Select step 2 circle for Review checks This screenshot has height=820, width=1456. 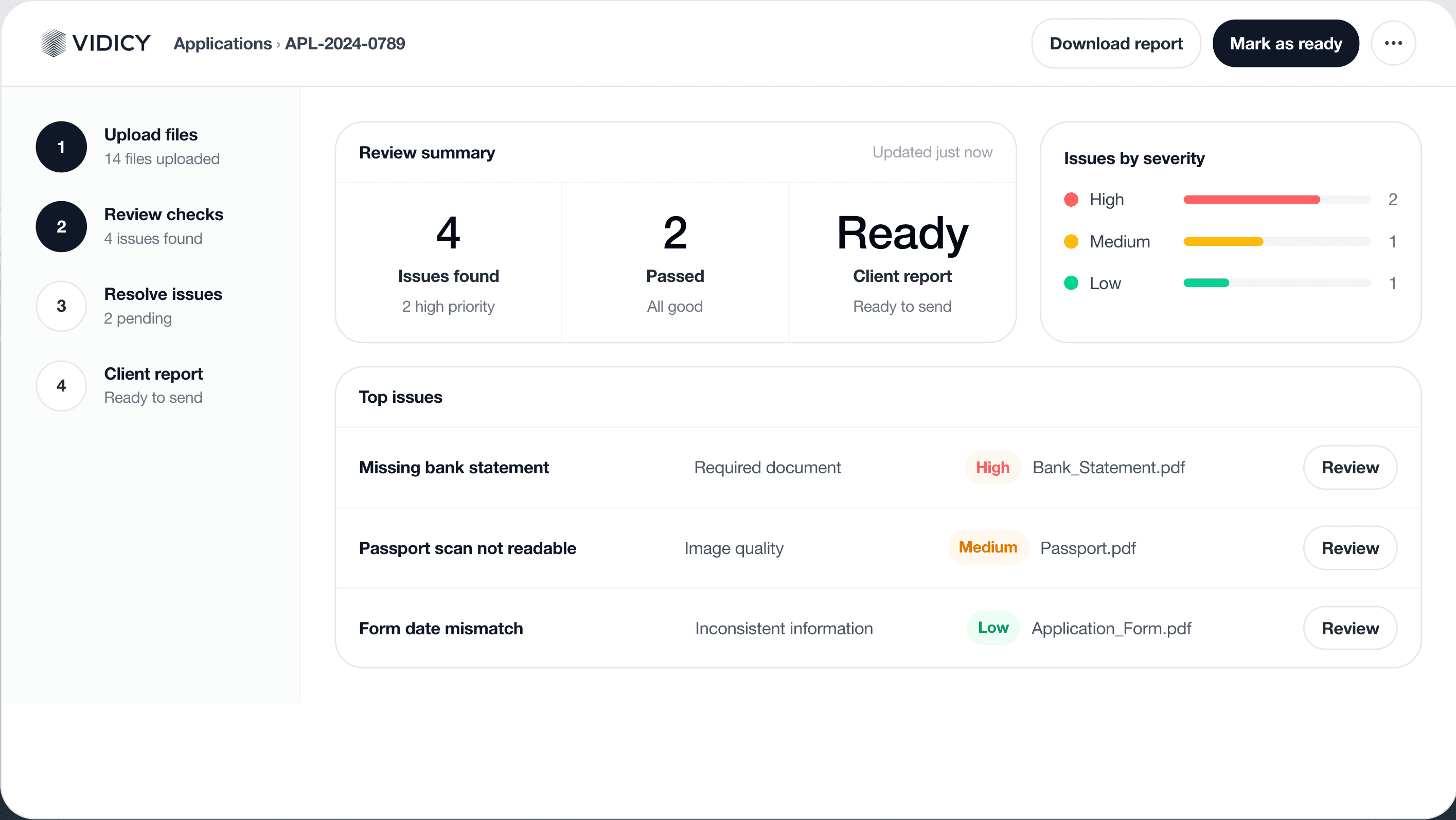click(61, 227)
